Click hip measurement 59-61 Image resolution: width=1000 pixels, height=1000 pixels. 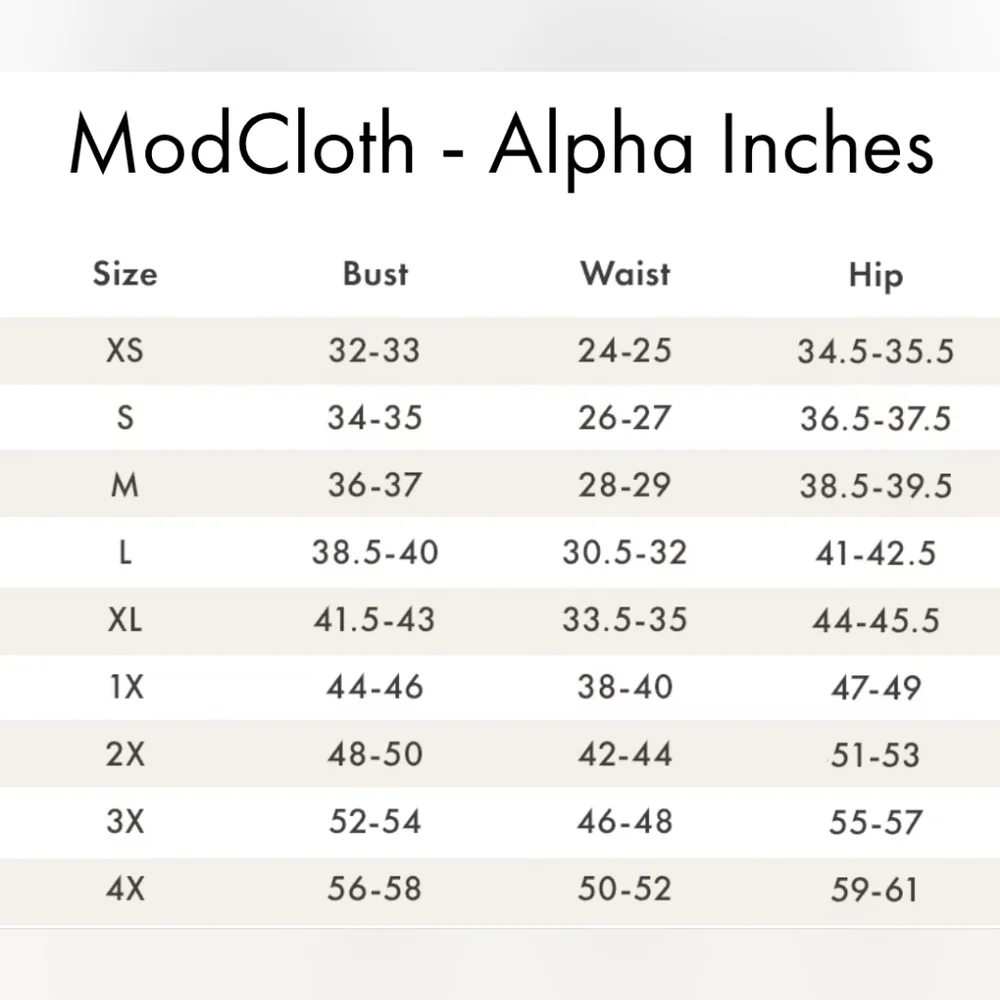[x=875, y=888]
